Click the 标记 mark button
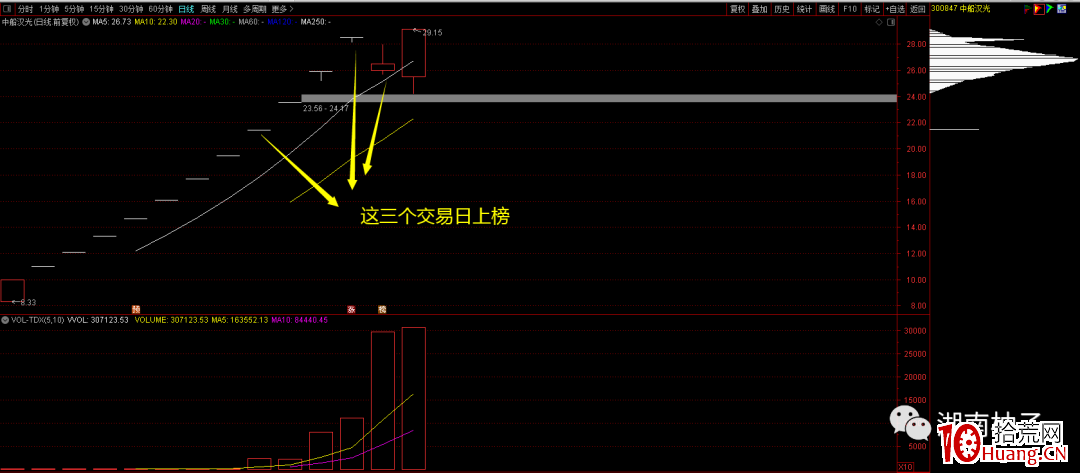1080x473 pixels. click(x=872, y=9)
